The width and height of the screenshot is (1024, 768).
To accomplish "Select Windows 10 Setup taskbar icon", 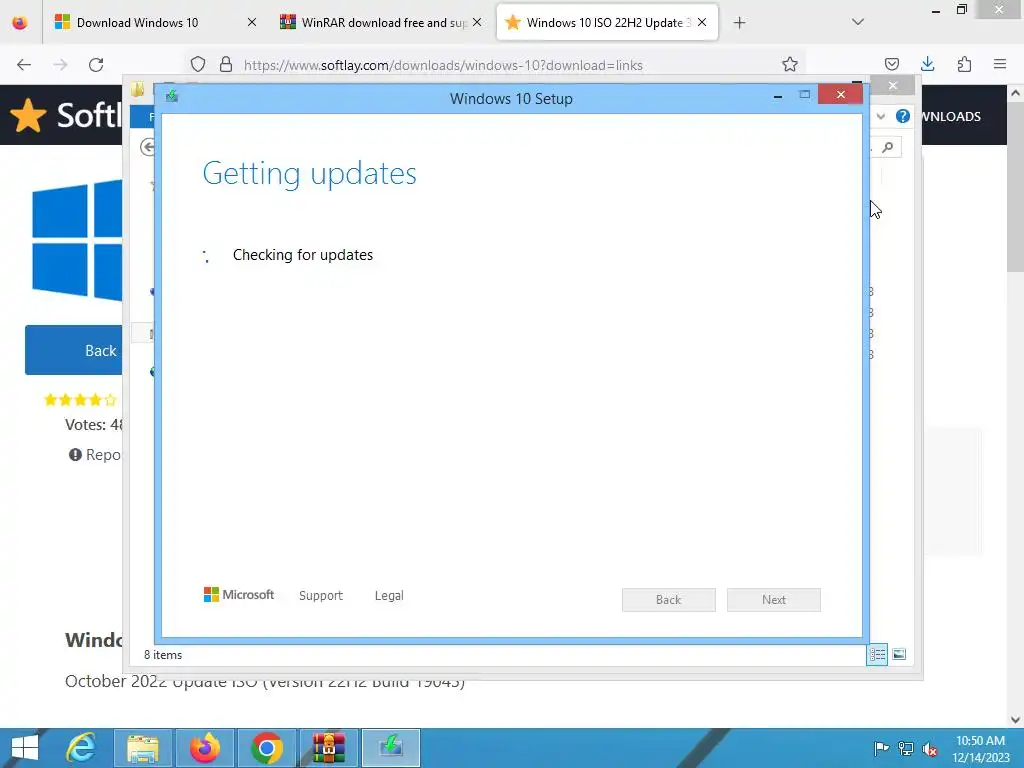I will click(x=391, y=748).
